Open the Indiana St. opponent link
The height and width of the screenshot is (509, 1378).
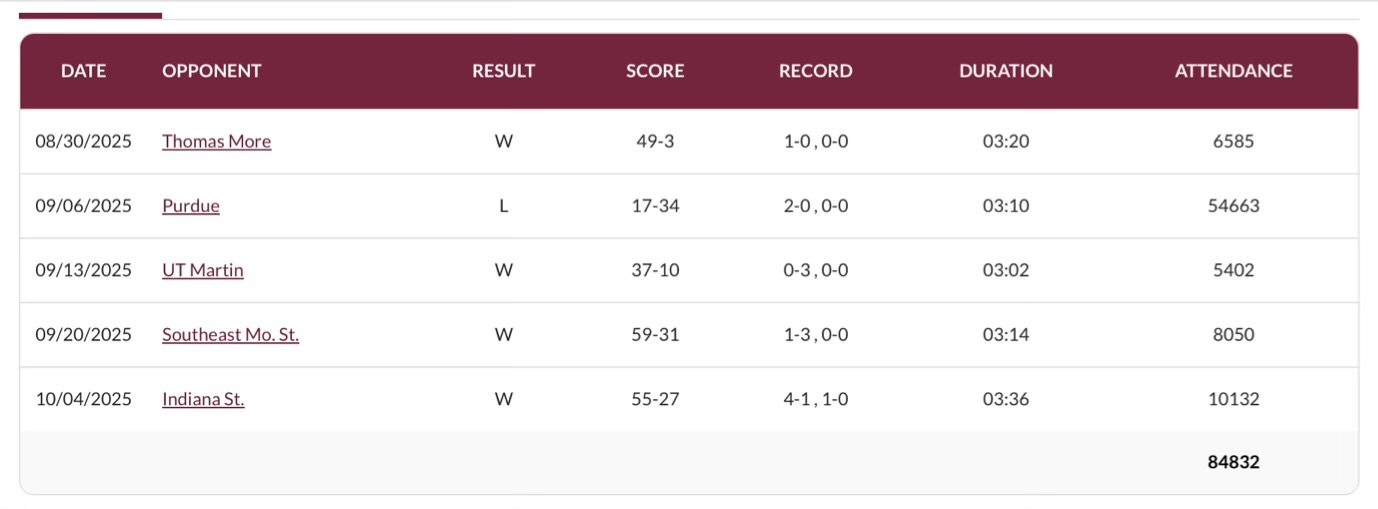(203, 399)
